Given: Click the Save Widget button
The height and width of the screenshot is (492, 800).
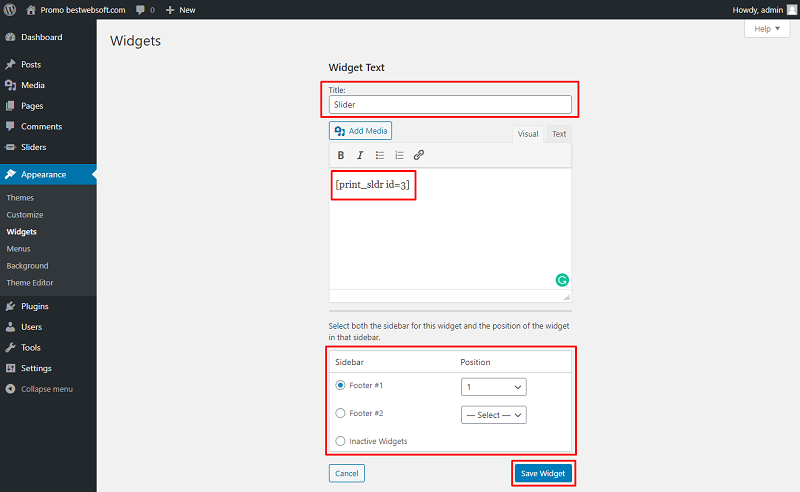Looking at the screenshot, I should [543, 473].
